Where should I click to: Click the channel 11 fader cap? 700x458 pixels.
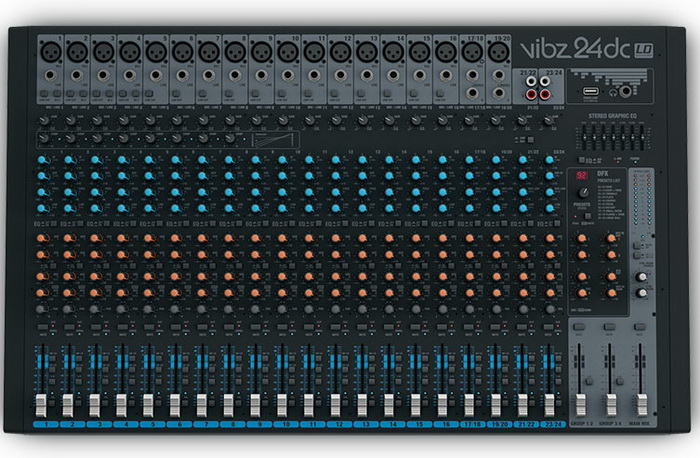point(308,405)
